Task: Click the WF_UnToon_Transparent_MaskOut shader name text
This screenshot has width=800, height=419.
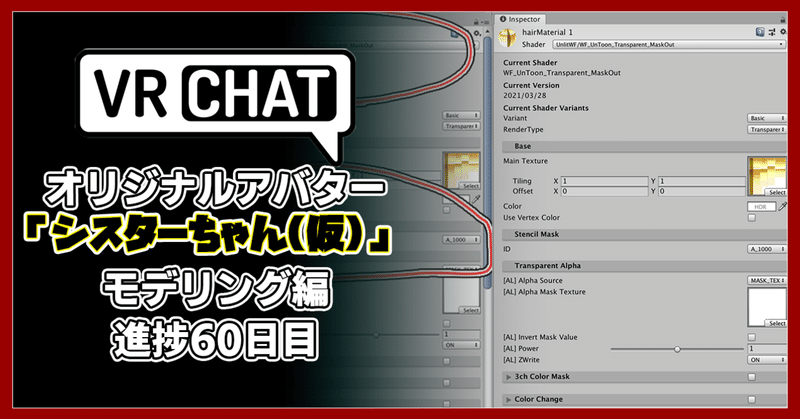Action: tap(562, 73)
